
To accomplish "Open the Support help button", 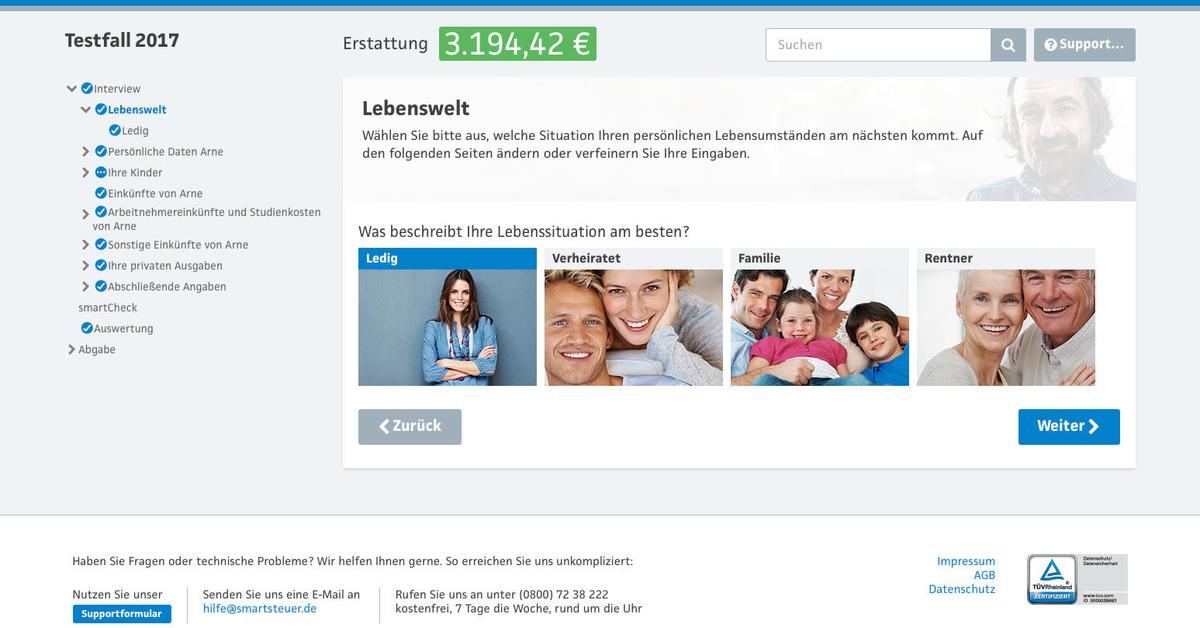I will [x=1084, y=45].
